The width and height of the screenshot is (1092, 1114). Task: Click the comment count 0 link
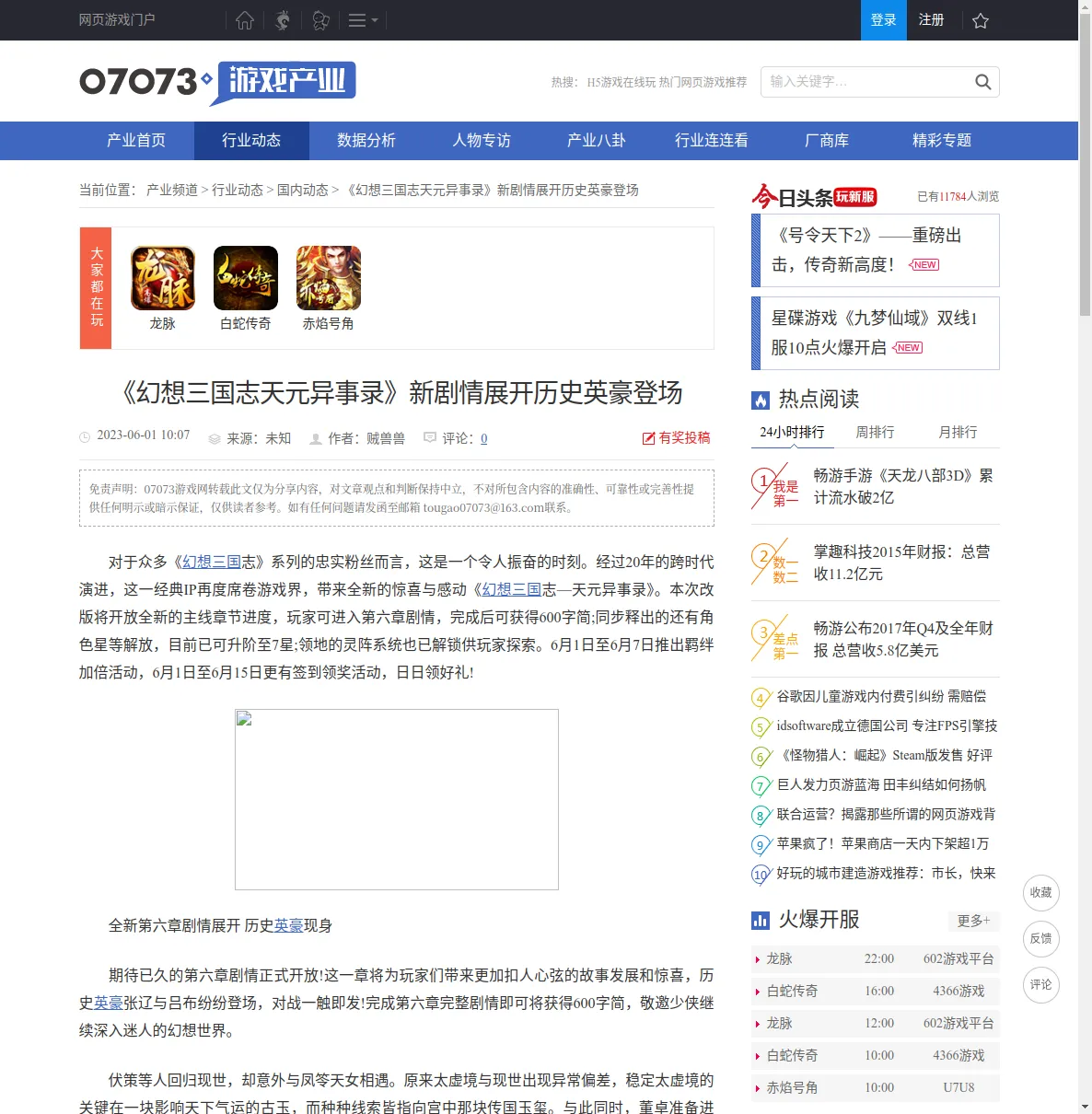[x=484, y=438]
